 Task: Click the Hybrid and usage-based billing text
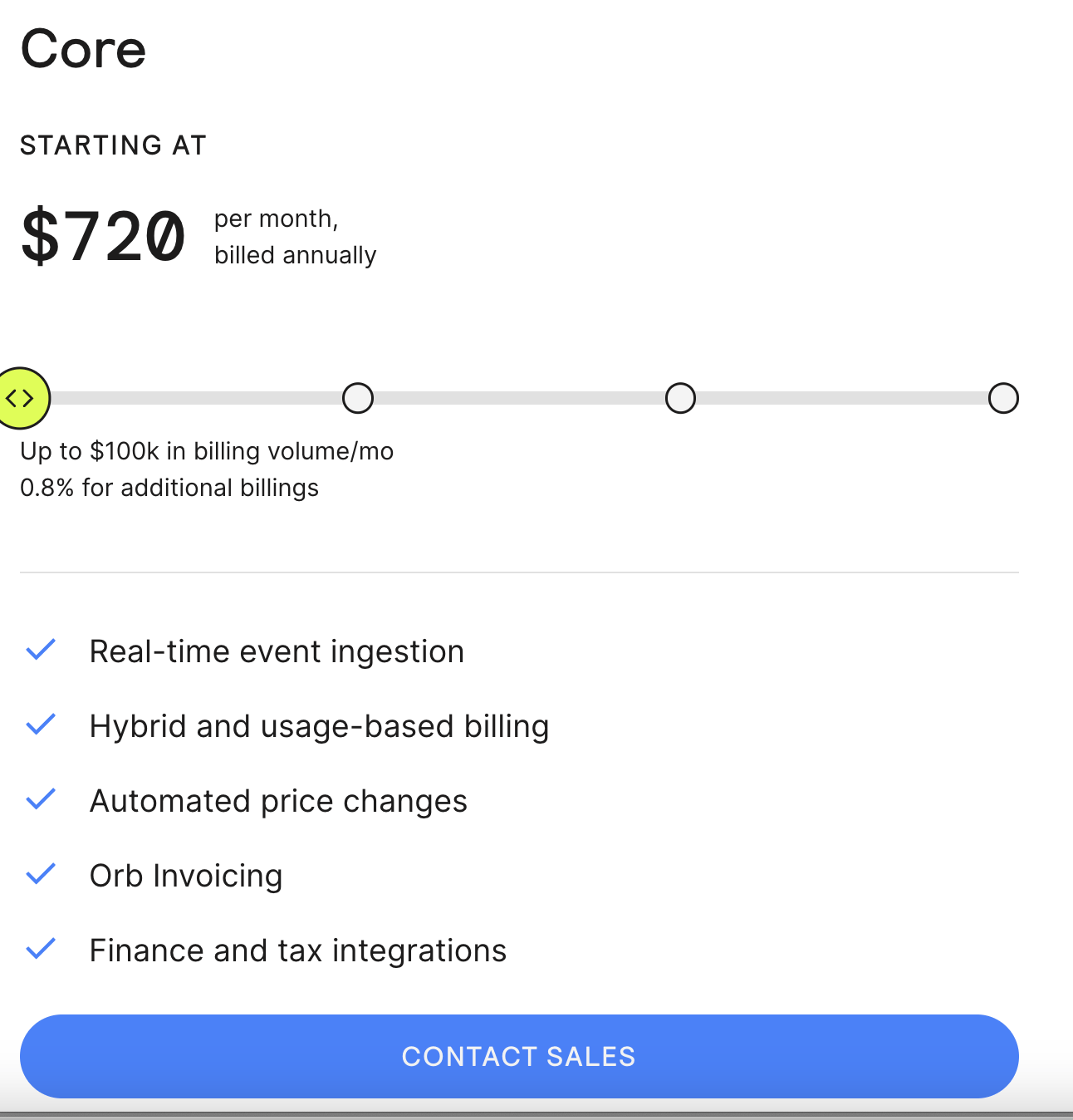click(319, 726)
